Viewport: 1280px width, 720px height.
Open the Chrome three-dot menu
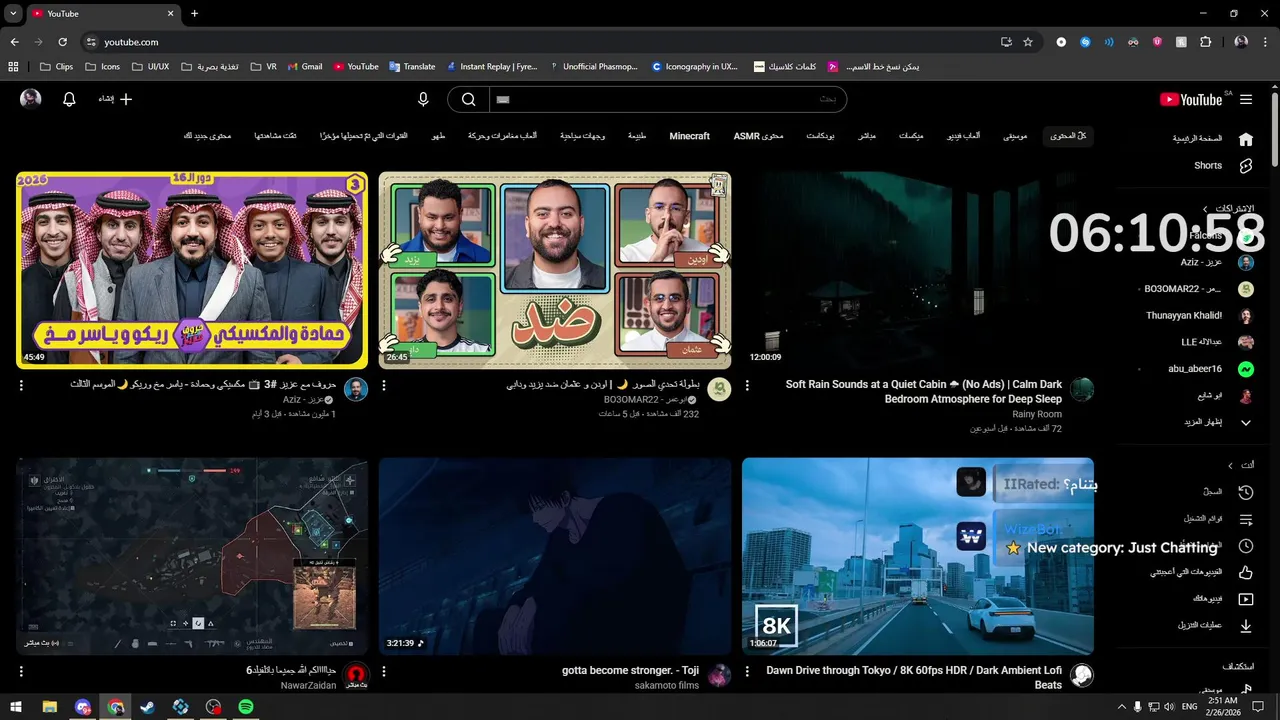coord(1265,42)
